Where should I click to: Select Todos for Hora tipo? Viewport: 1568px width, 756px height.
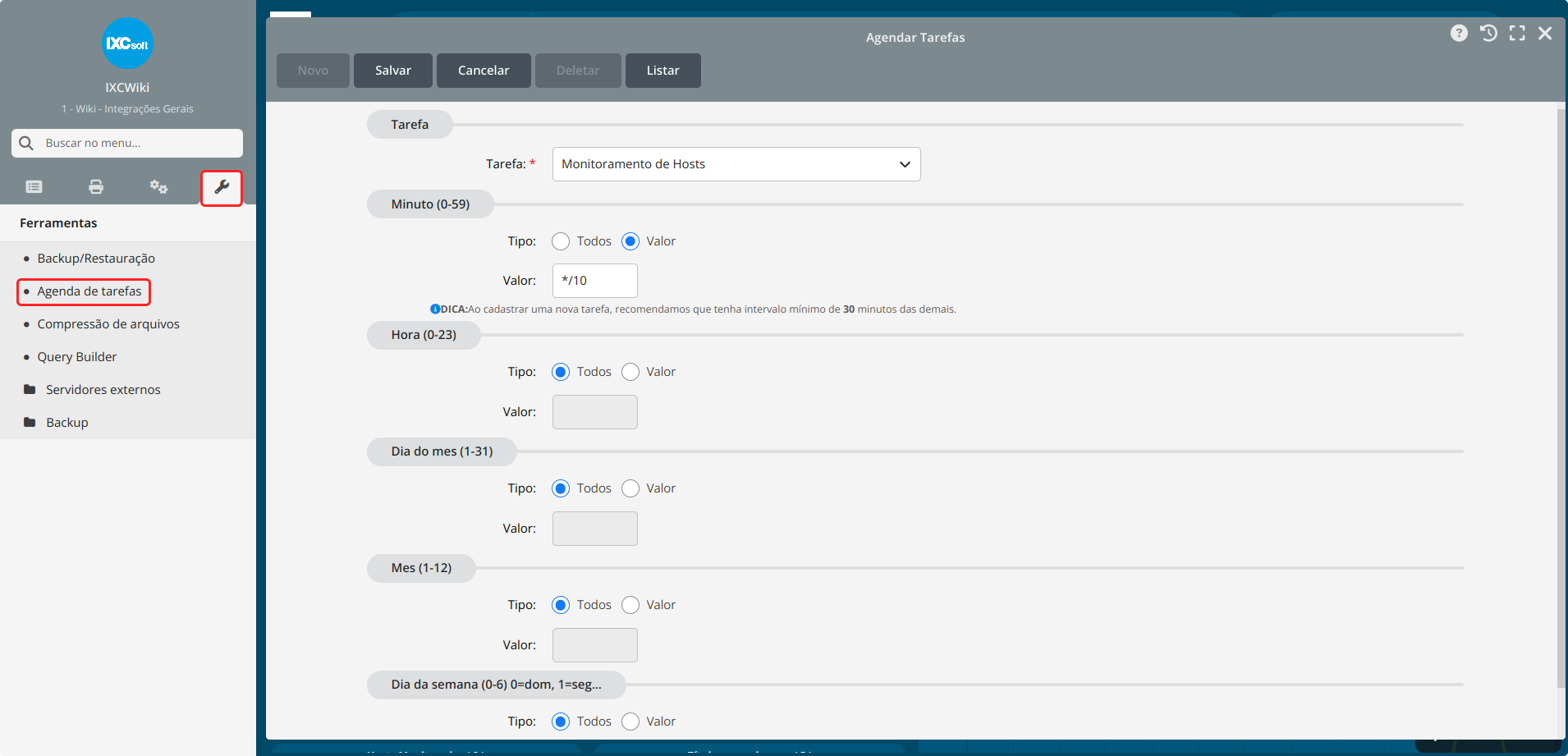(x=561, y=372)
